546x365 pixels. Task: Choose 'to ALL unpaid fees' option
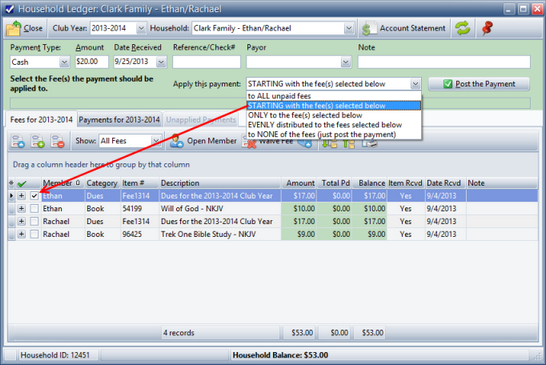[334, 96]
